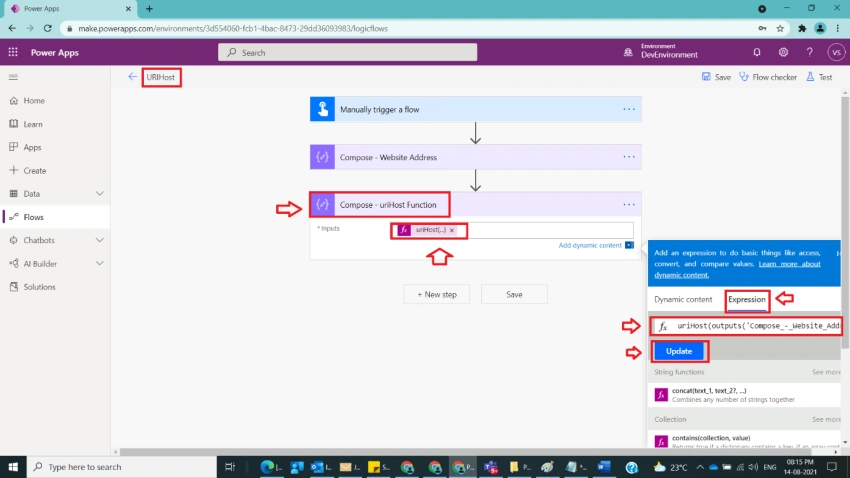Open Task View on the taskbar

point(230,467)
